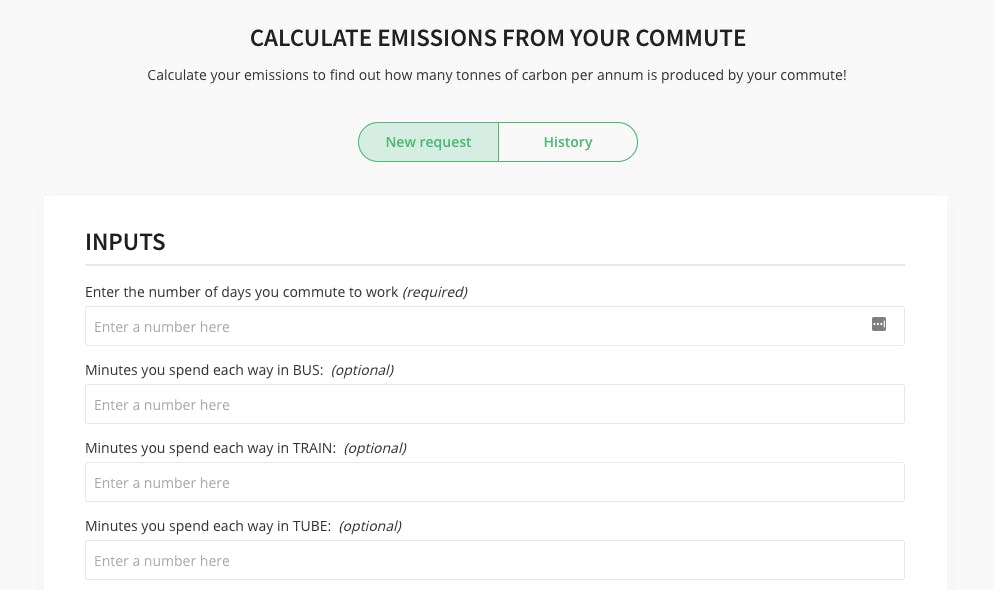The image size is (994, 590).
Task: Click the "Calculate Emissions From Your Commute" heading
Action: [x=497, y=39]
